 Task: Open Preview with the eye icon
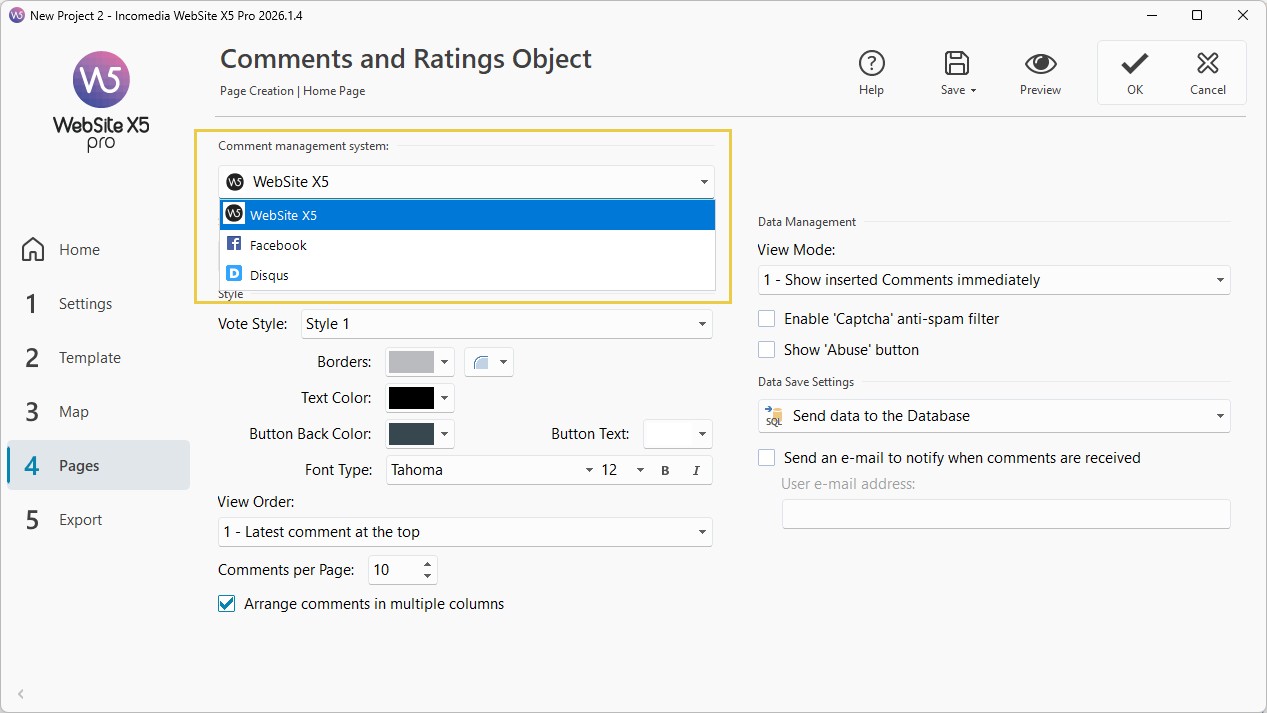[x=1040, y=64]
